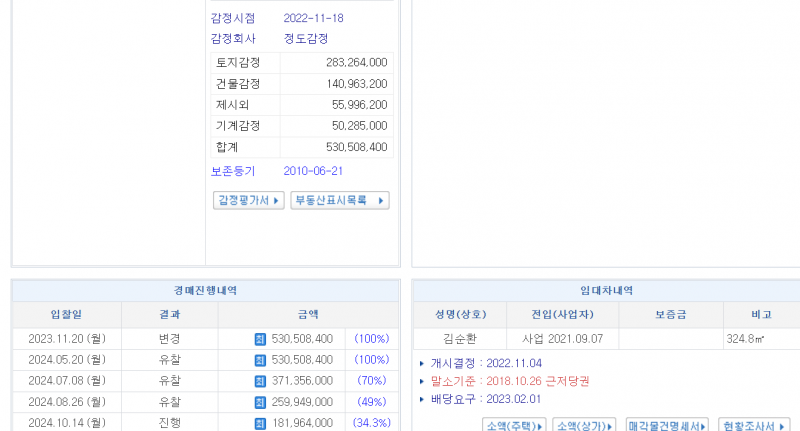Open the 소액(상가) button
This screenshot has width=800, height=431.
[x=584, y=426]
